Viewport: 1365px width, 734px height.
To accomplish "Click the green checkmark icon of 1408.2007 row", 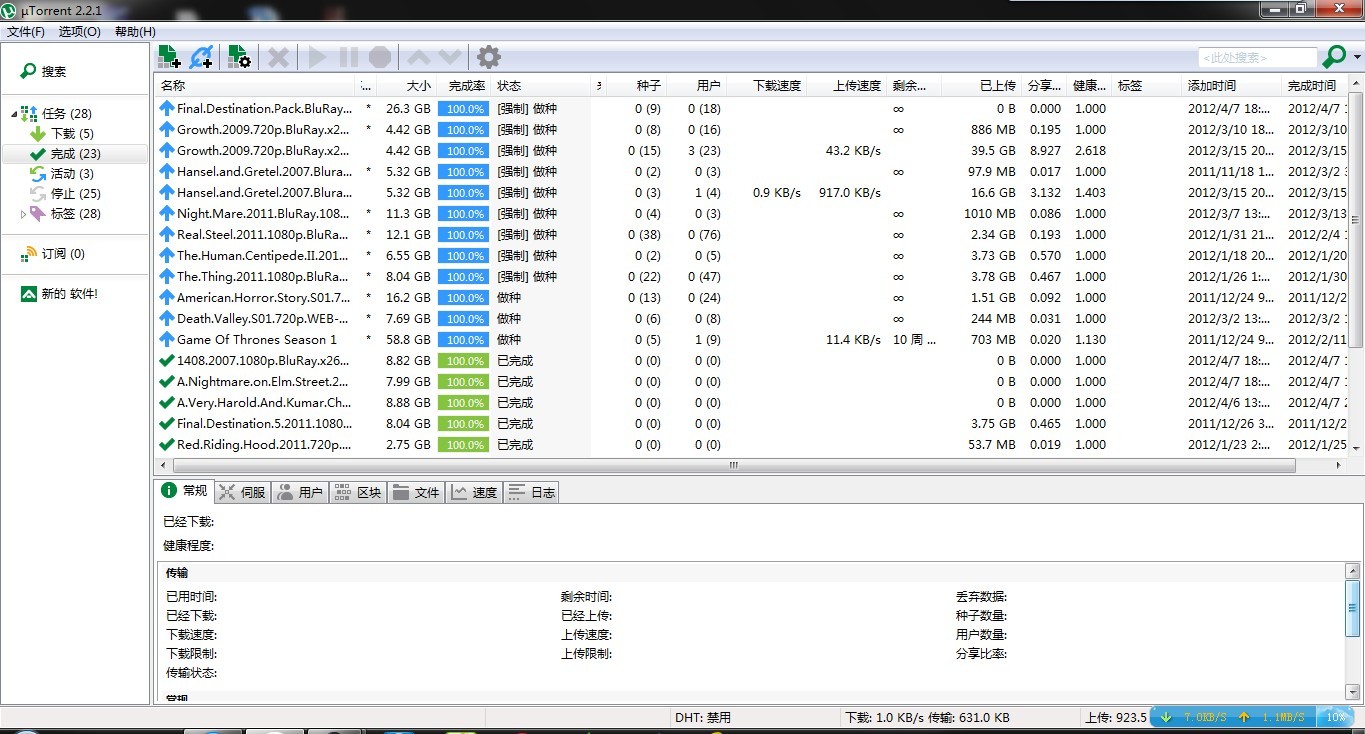I will (x=167, y=360).
